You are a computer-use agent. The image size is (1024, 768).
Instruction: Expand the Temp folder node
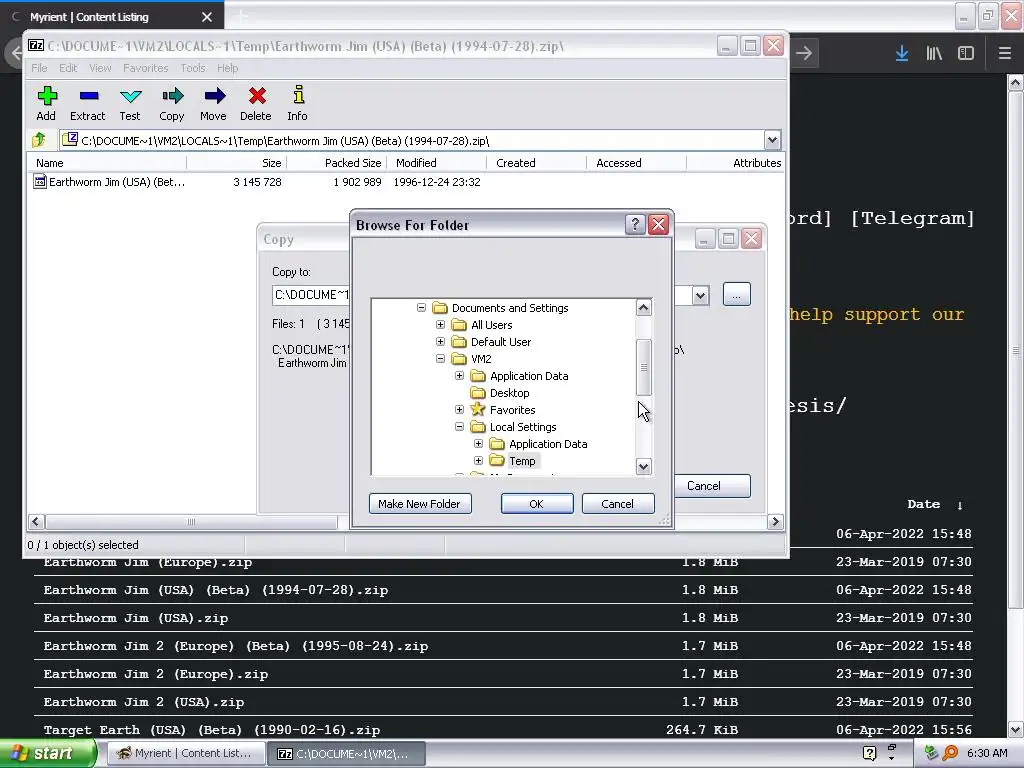click(478, 460)
